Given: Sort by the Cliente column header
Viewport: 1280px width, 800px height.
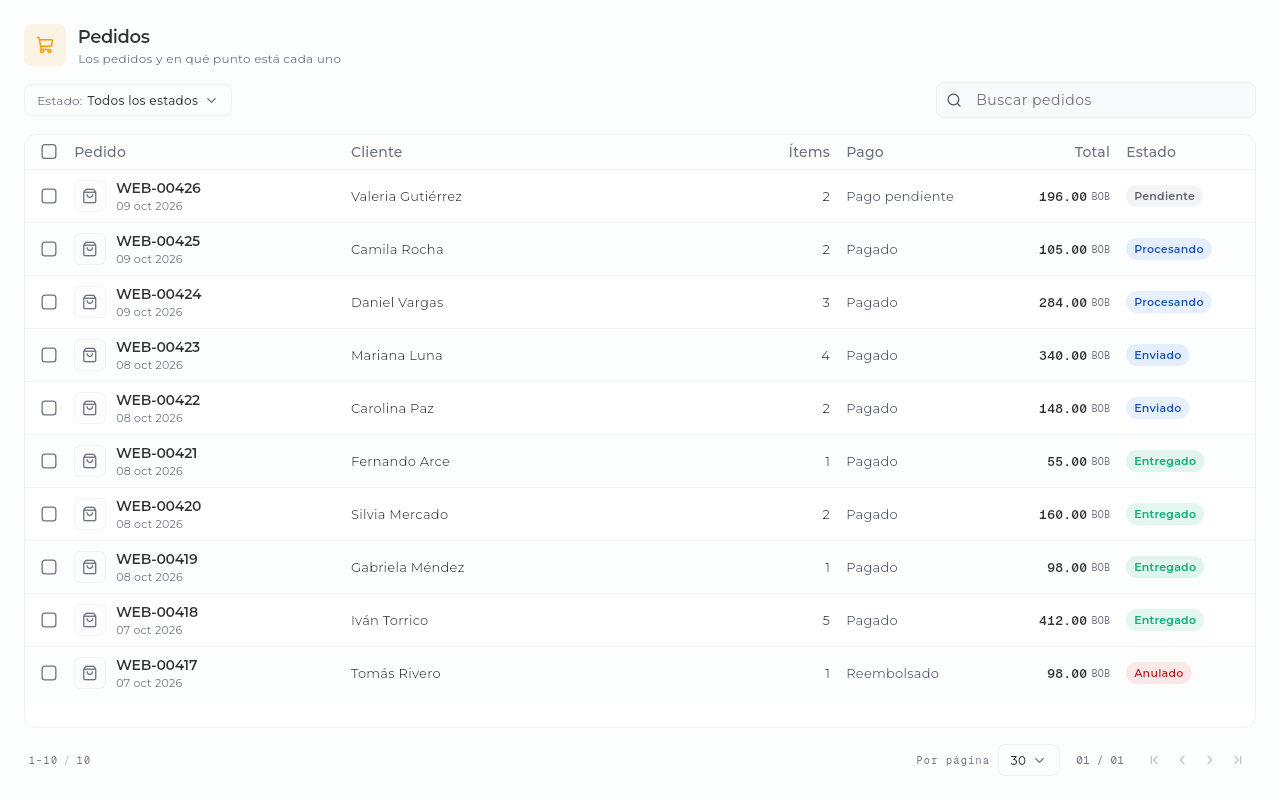Looking at the screenshot, I should tap(376, 152).
